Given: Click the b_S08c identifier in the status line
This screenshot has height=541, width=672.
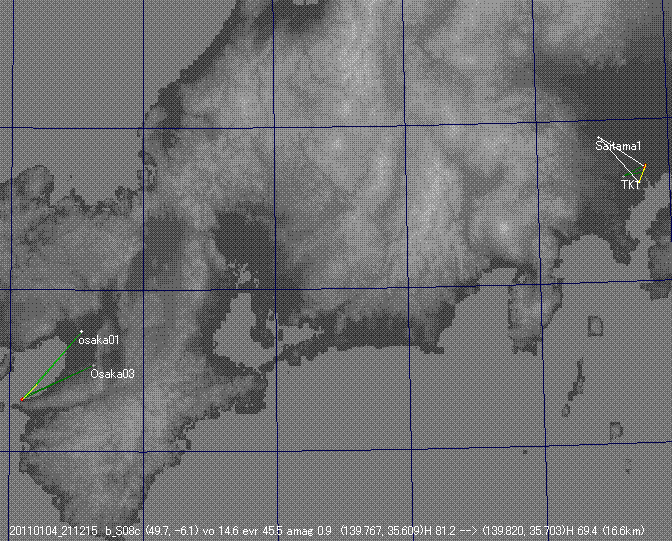Looking at the screenshot, I should click(x=123, y=531).
